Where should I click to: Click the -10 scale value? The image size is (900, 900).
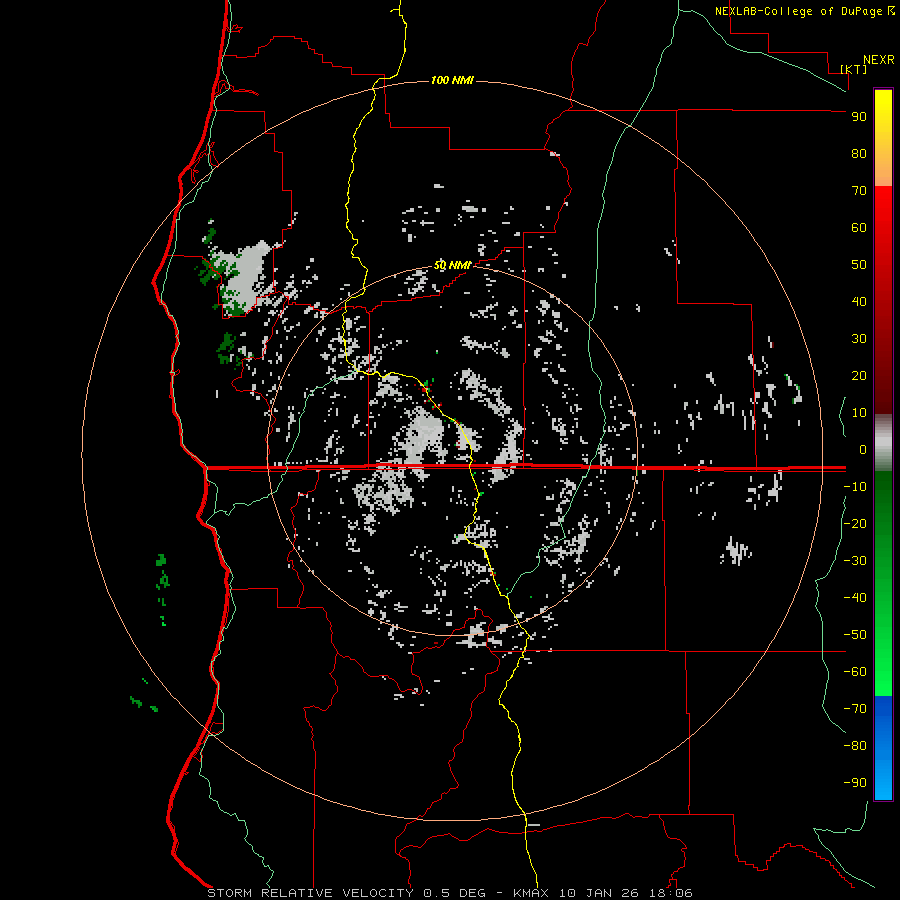855,487
